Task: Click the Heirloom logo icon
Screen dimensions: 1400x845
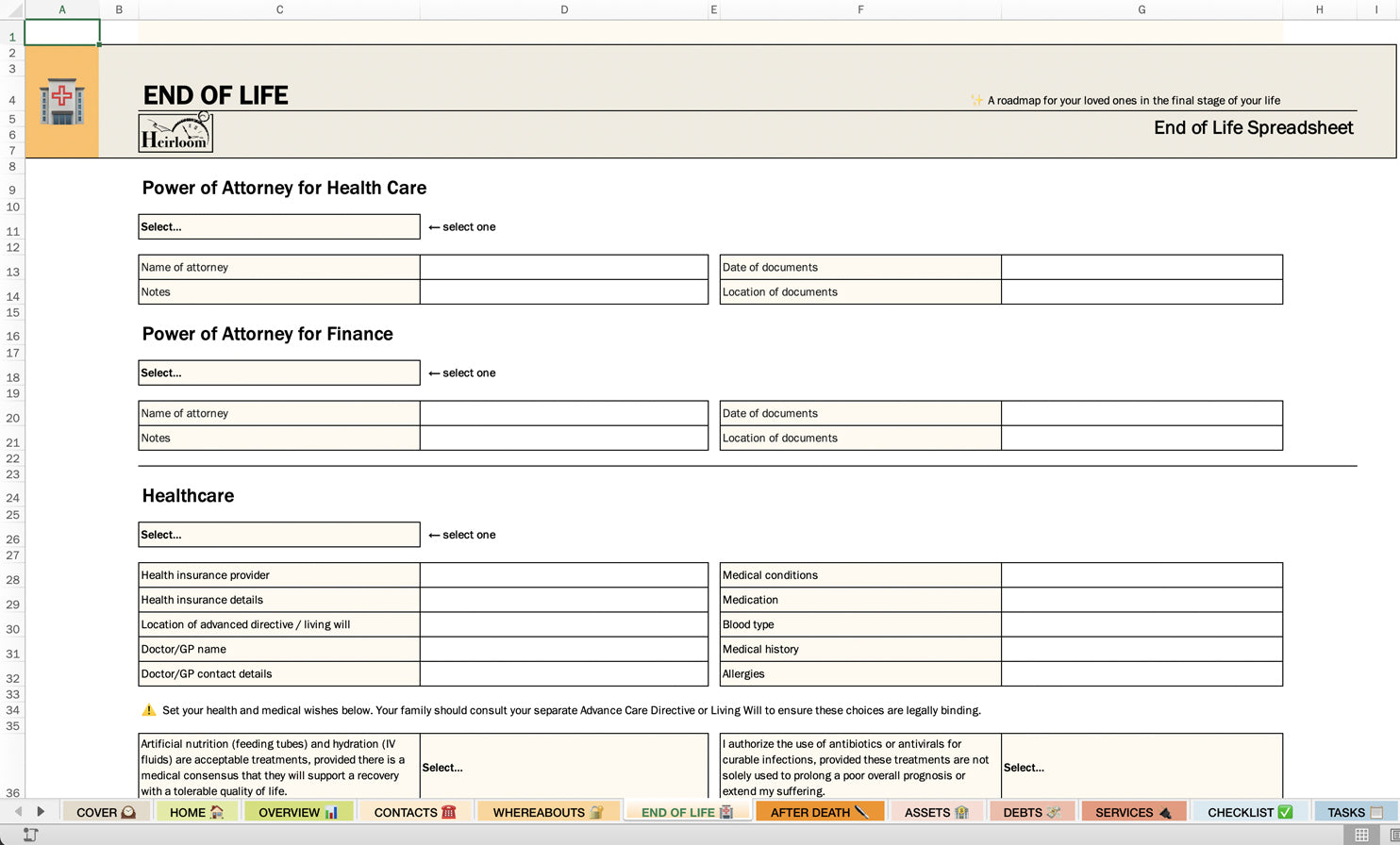Action: coord(175,132)
